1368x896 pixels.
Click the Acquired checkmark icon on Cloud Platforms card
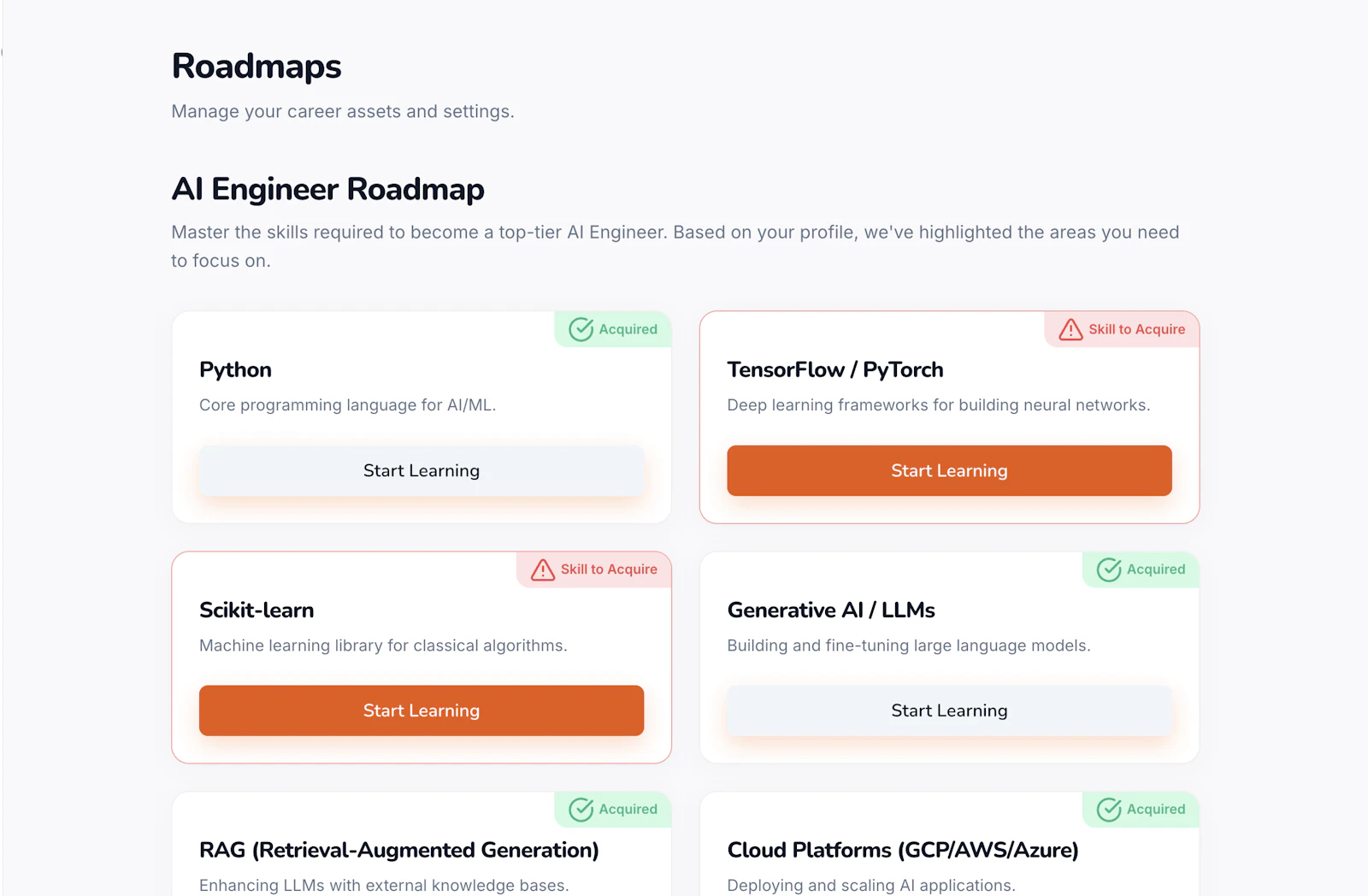(x=1109, y=810)
